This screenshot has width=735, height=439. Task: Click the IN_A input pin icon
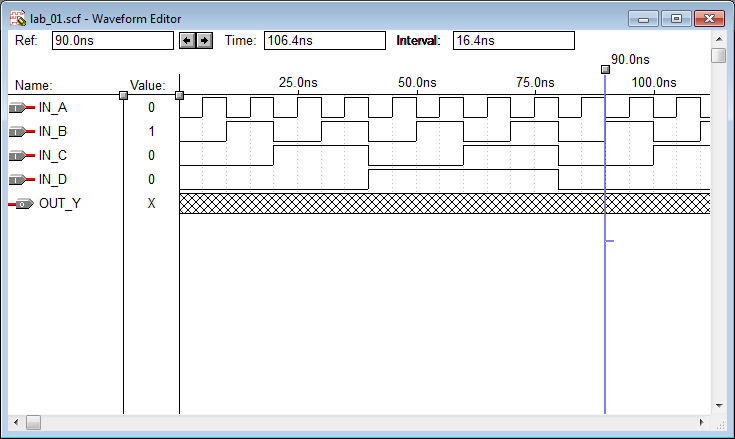(22, 108)
